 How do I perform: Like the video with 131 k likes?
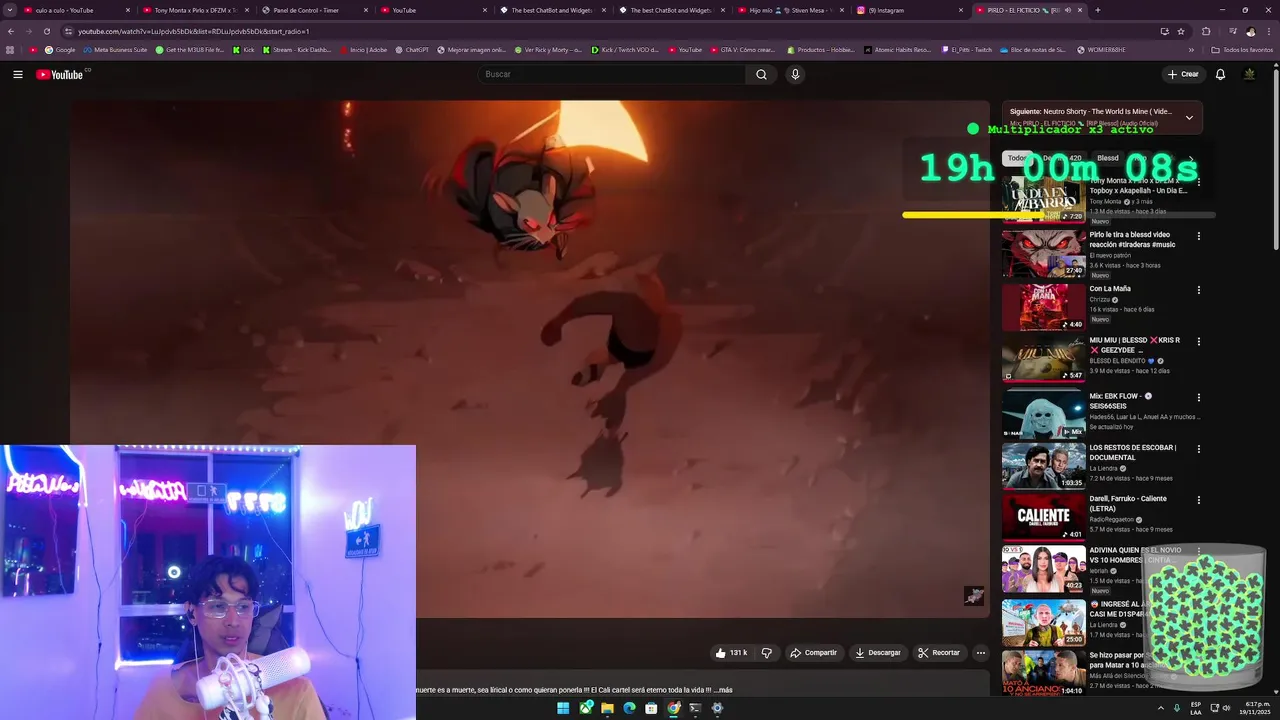(731, 653)
